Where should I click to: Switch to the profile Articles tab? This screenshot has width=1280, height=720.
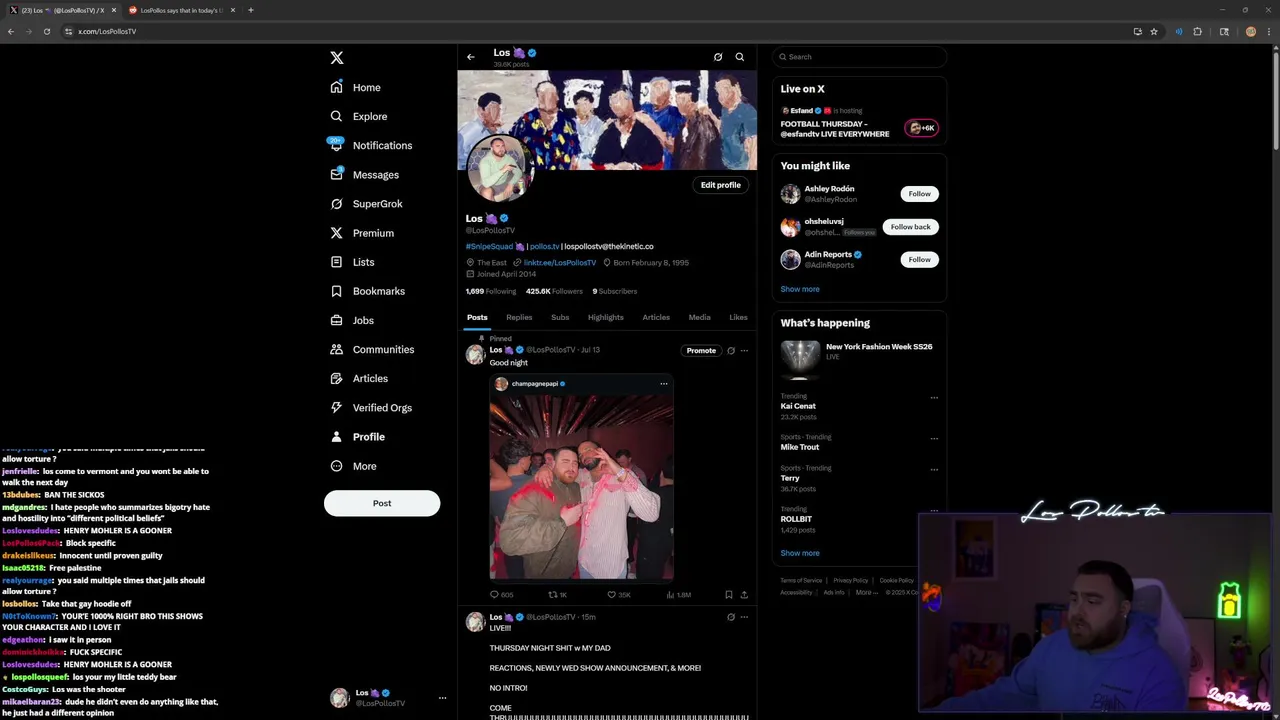pos(656,317)
